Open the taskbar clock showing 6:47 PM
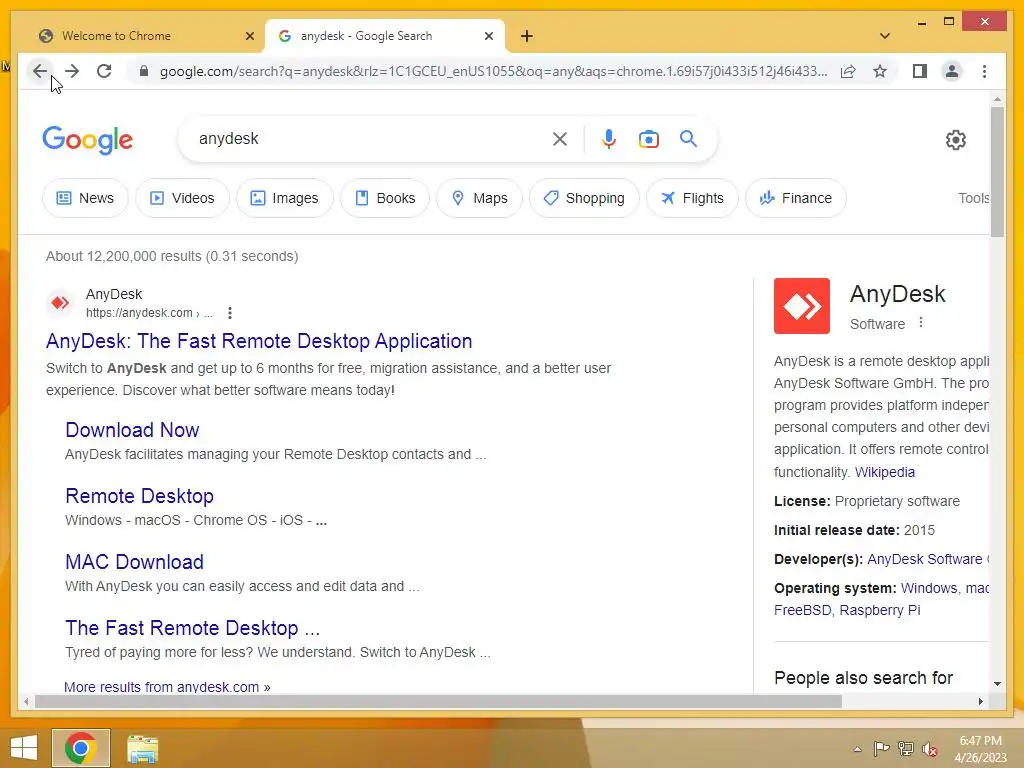 coord(980,749)
